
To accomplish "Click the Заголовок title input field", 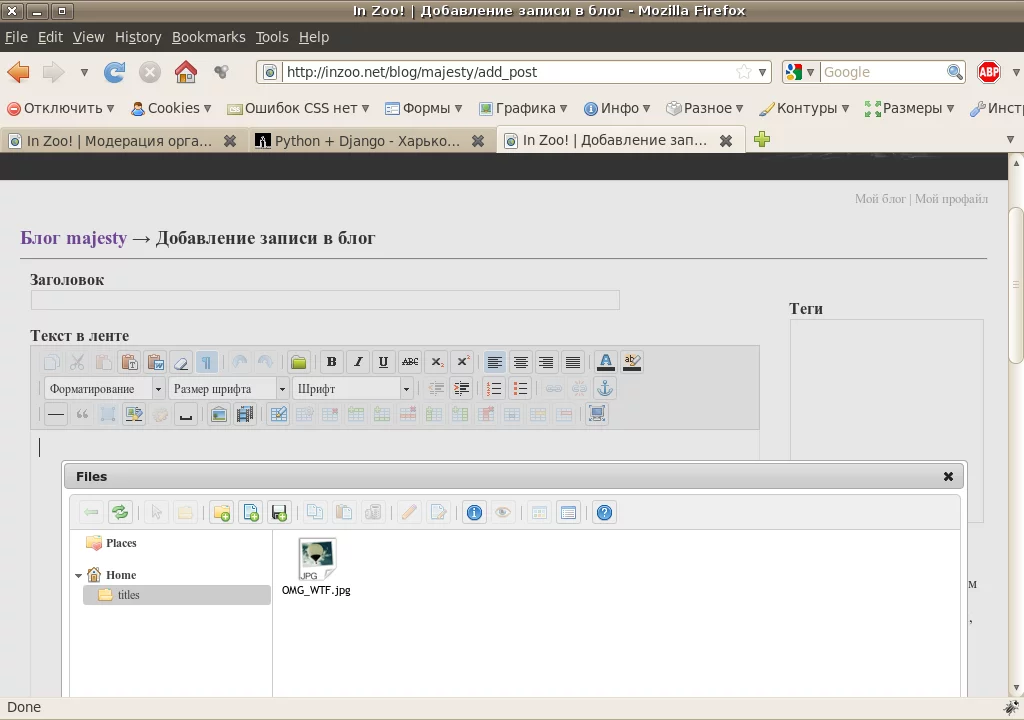I will pos(325,300).
